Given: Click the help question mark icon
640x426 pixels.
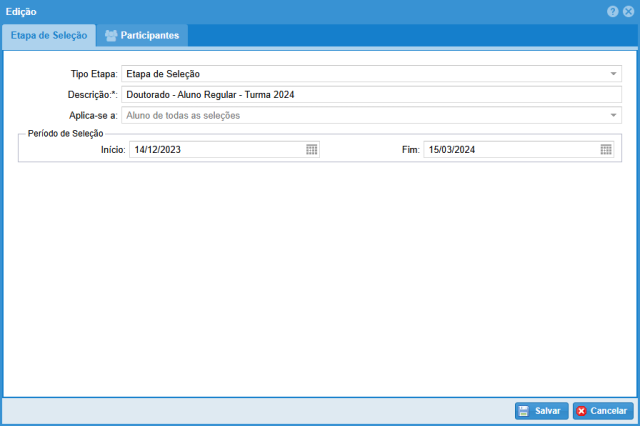Looking at the screenshot, I should 613,11.
